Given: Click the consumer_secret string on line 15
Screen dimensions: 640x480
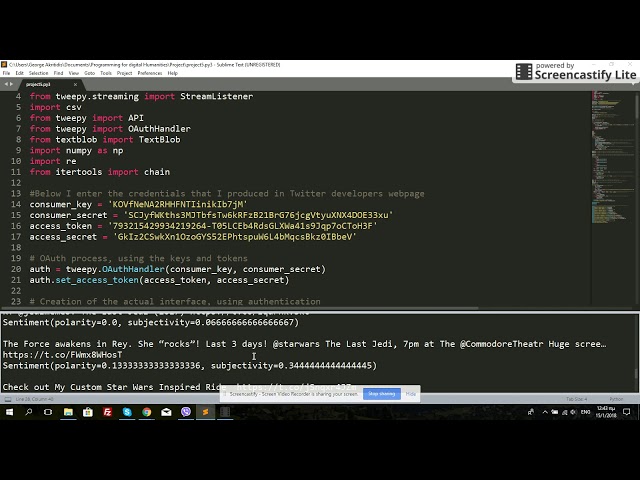Looking at the screenshot, I should click(258, 215).
